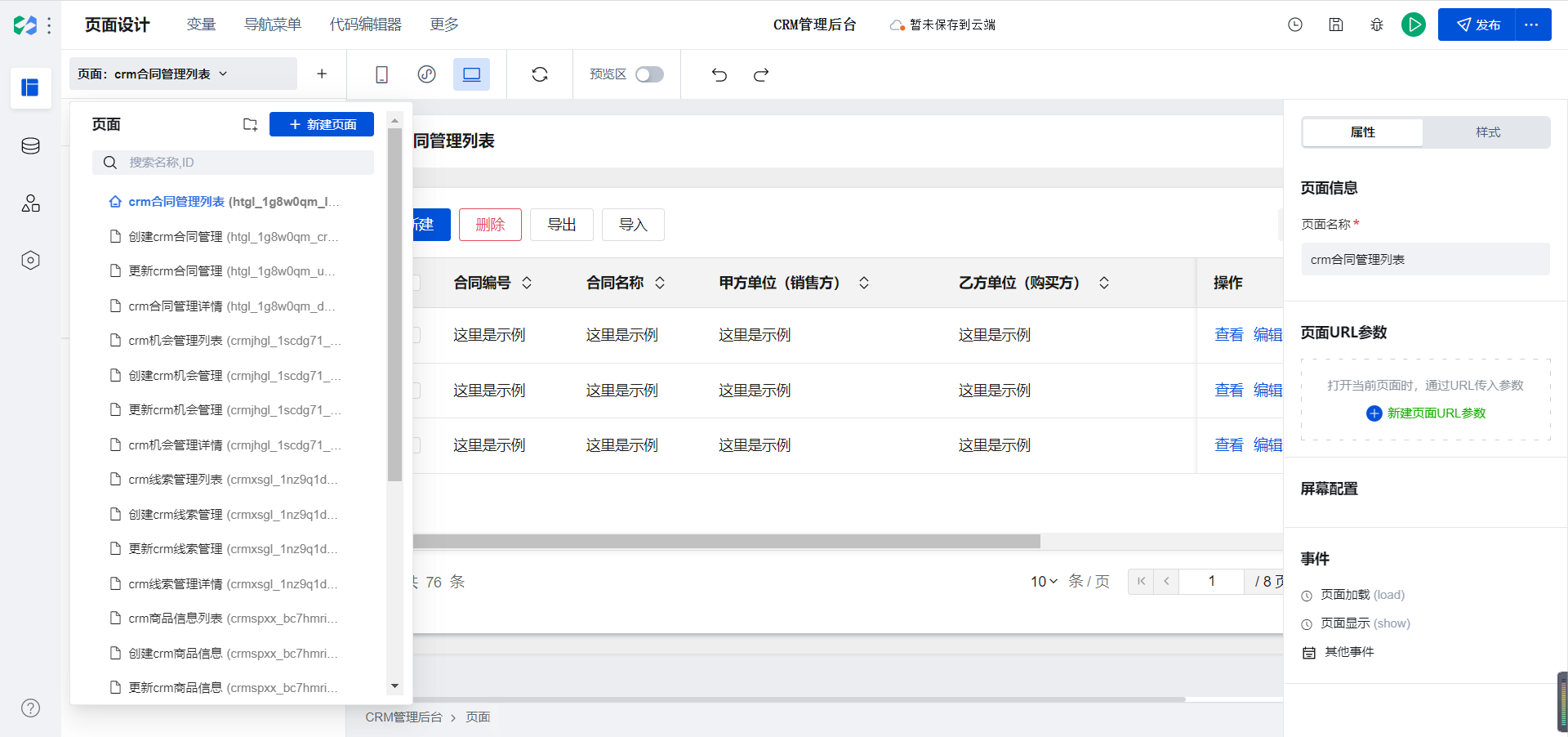Edit the 页面名称 input field
The width and height of the screenshot is (1568, 737).
[1425, 259]
